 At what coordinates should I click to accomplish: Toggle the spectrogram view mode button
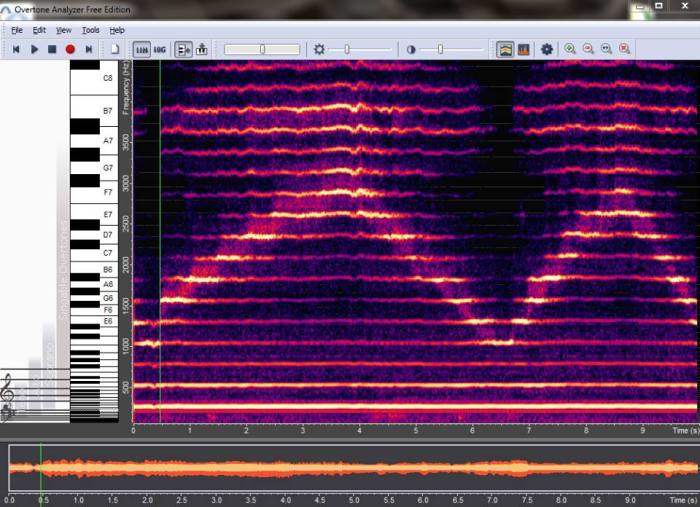pyautogui.click(x=505, y=49)
